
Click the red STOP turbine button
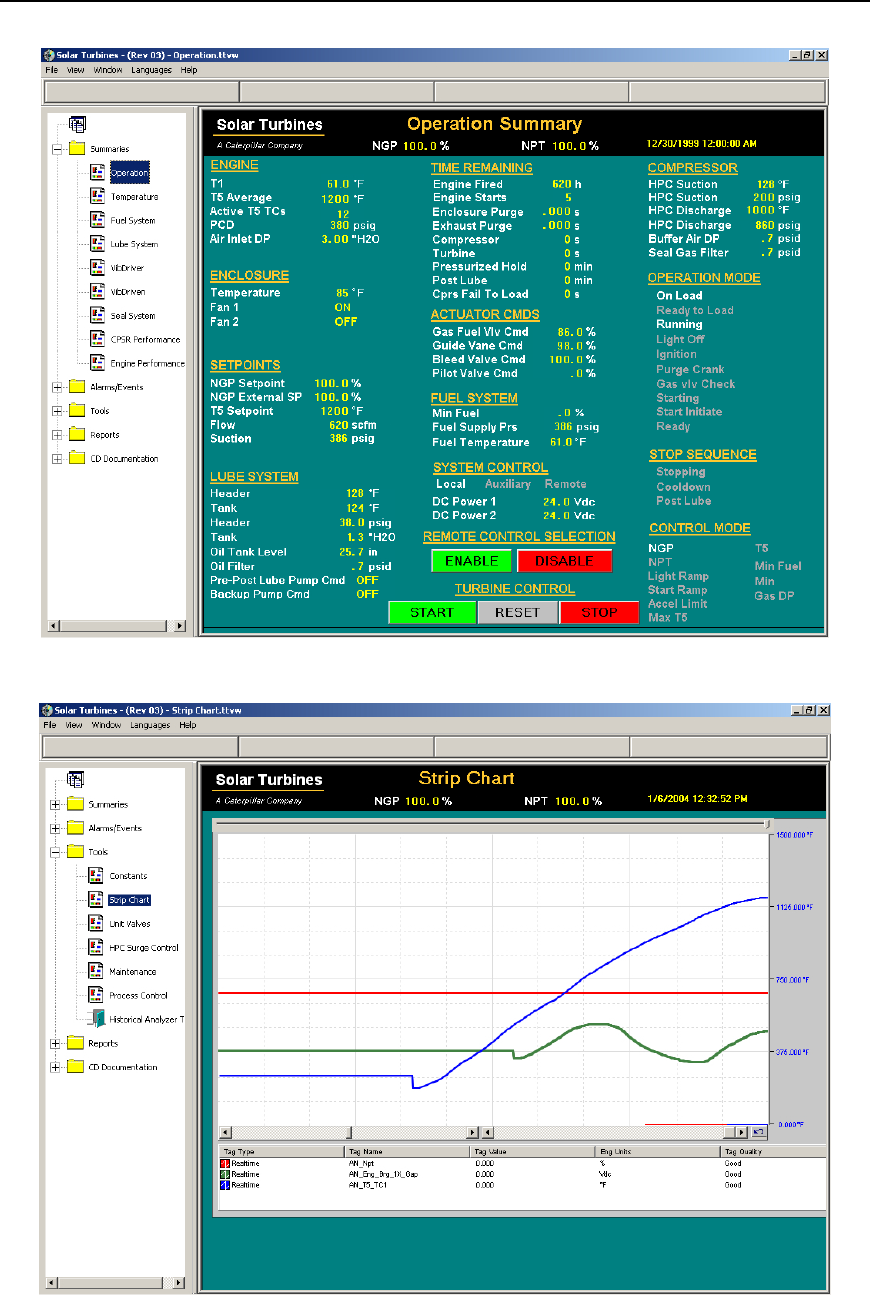click(x=599, y=613)
